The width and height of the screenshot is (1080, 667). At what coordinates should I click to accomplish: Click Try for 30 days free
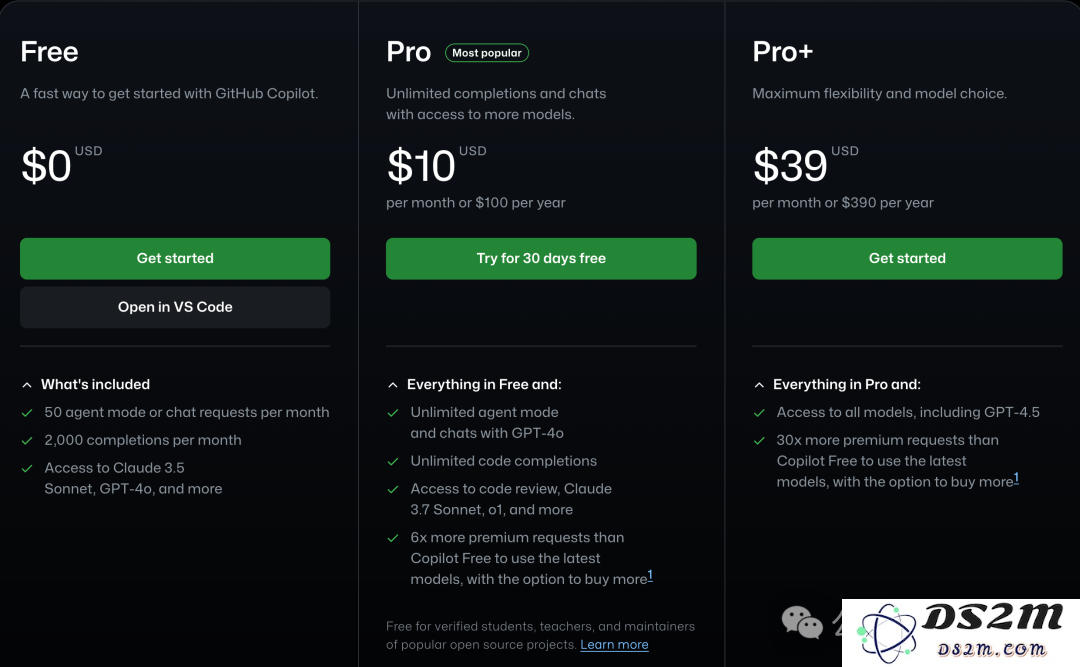click(x=541, y=258)
